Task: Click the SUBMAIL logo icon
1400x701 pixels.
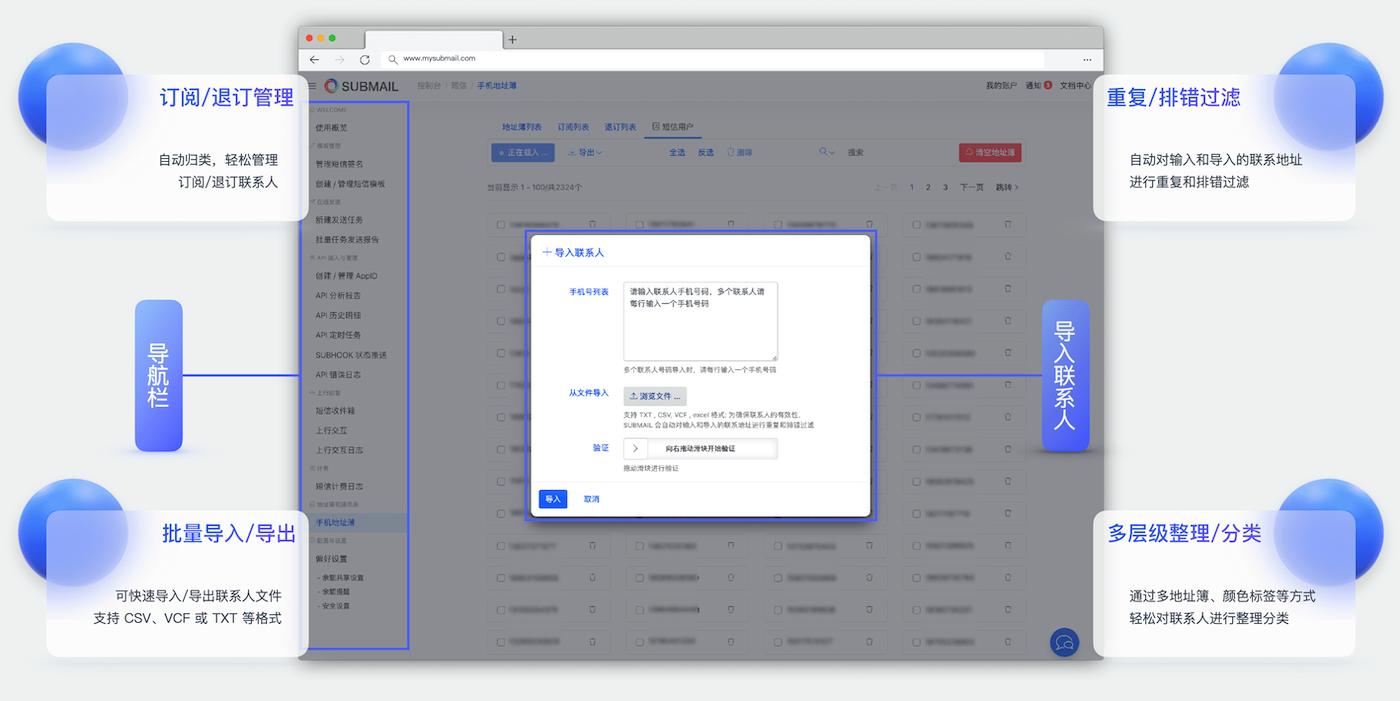Action: [331, 86]
